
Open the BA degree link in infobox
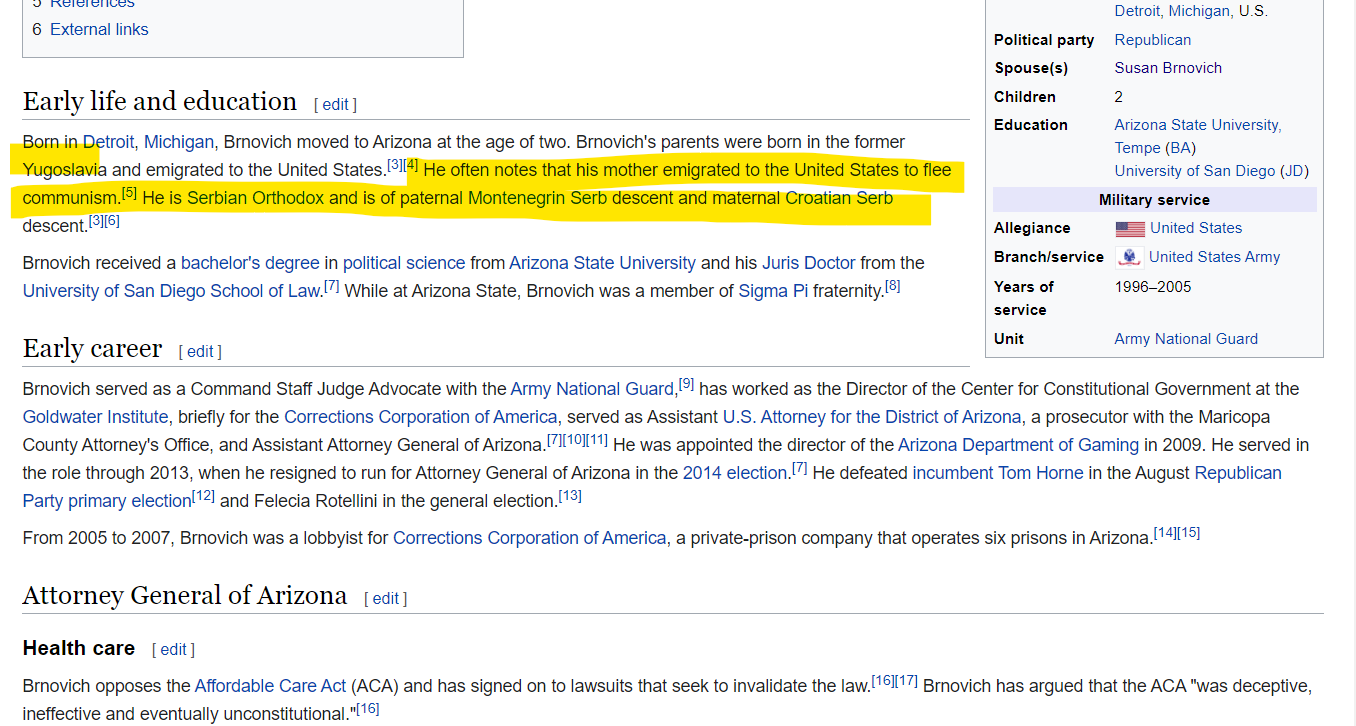(1181, 148)
